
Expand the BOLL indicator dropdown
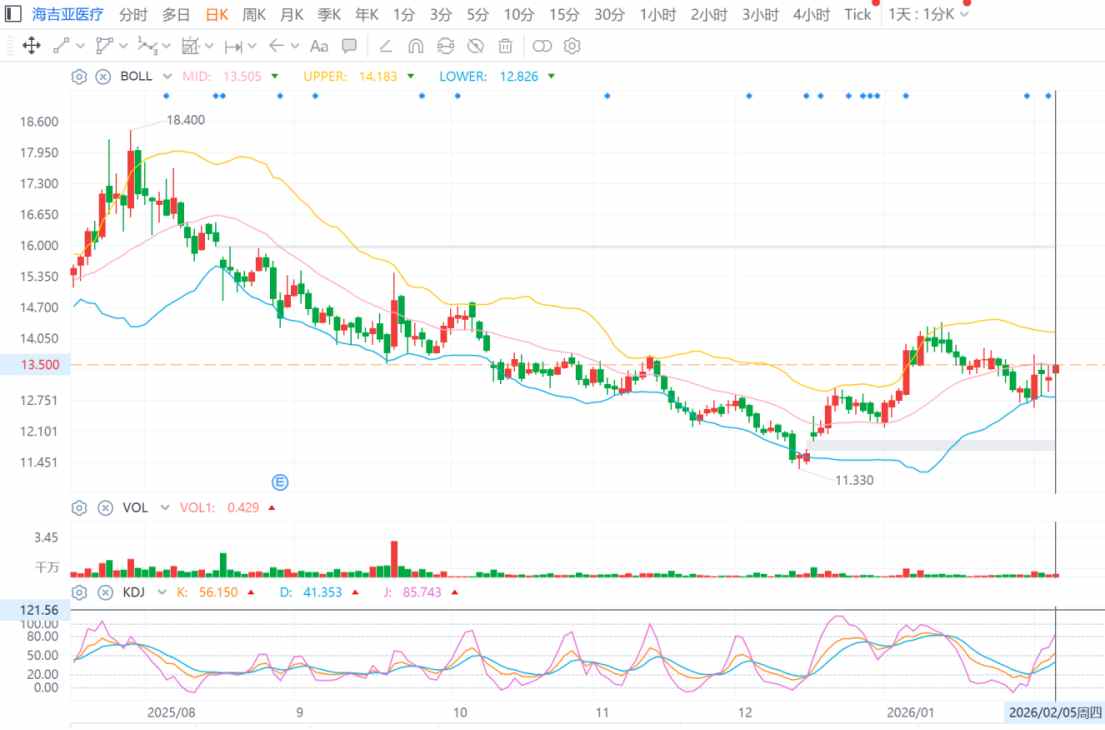tap(167, 76)
